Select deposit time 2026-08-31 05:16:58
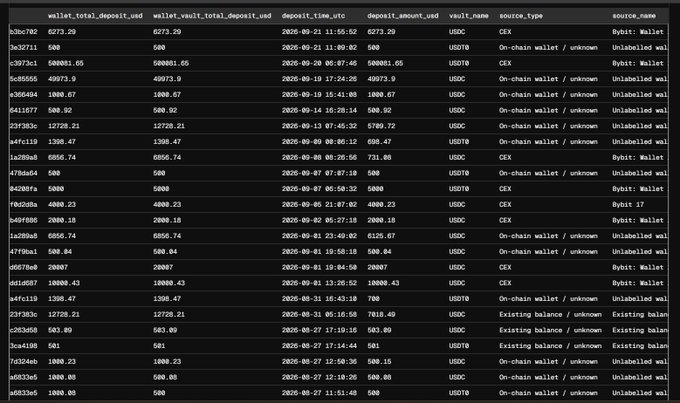The image size is (680, 403). [x=319, y=315]
